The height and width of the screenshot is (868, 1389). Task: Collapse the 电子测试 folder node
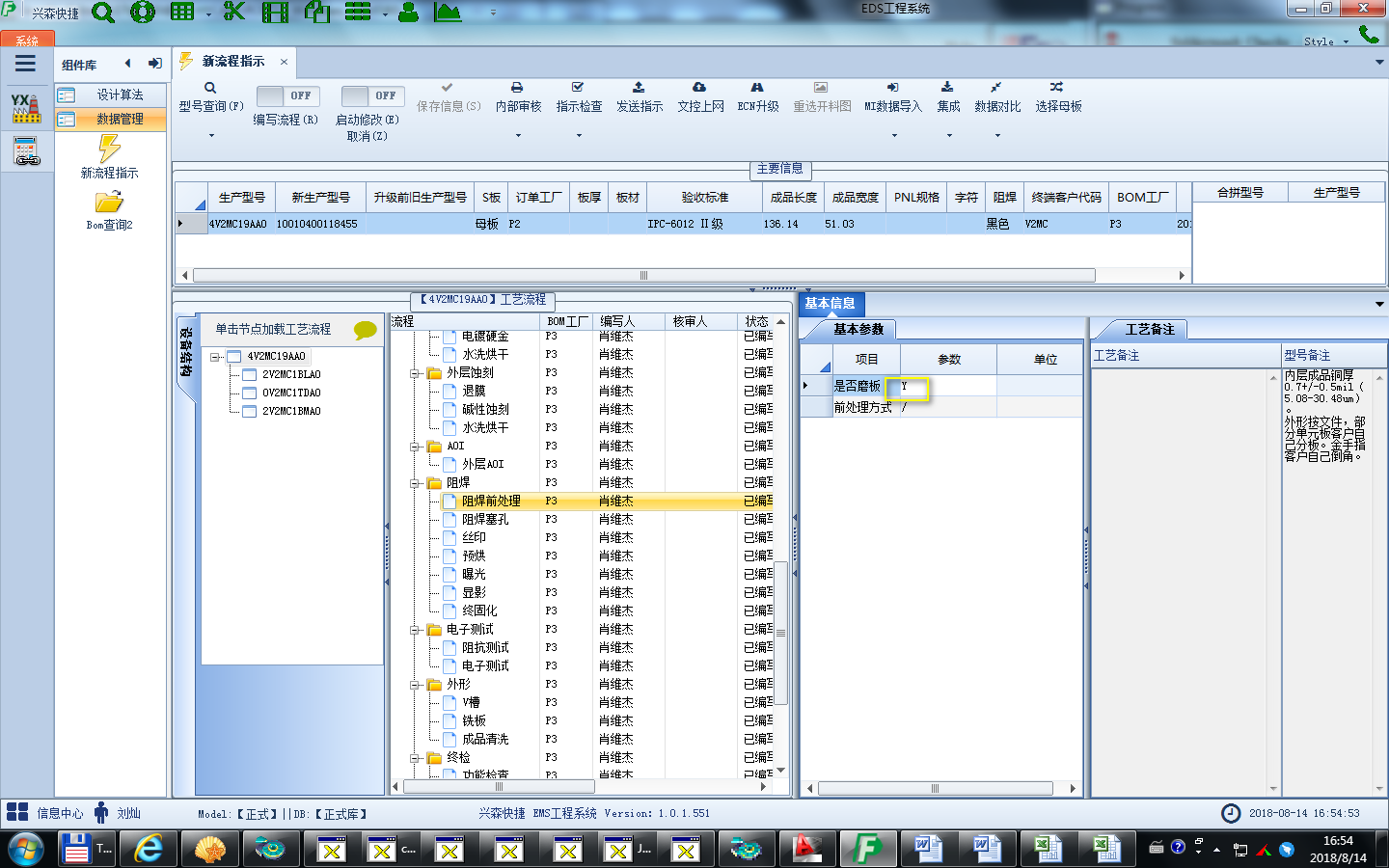click(415, 630)
